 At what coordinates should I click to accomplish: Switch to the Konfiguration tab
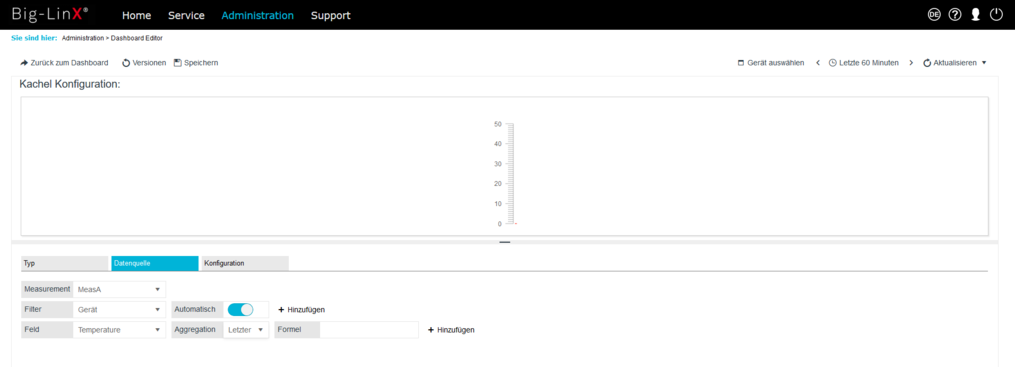tap(245, 263)
